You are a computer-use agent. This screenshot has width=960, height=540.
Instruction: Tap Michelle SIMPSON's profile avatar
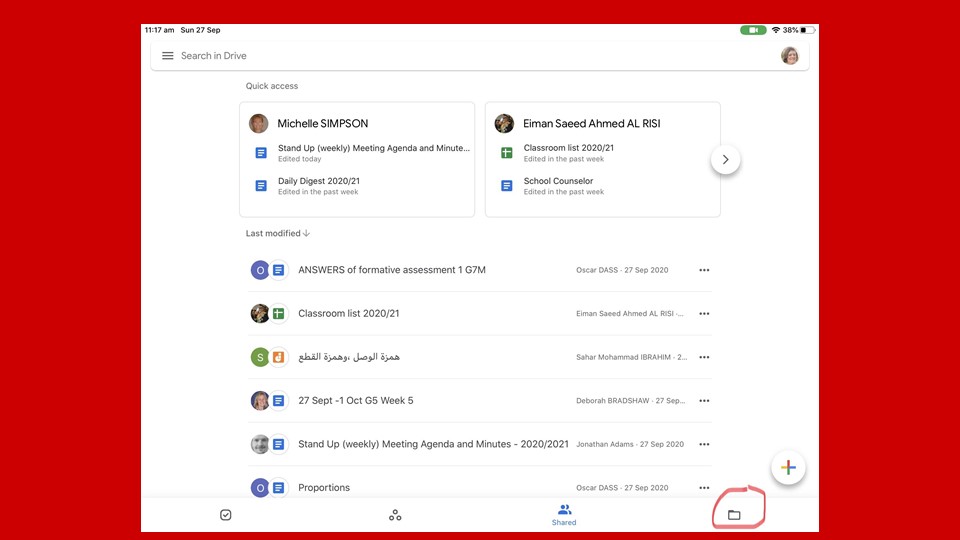coord(259,124)
